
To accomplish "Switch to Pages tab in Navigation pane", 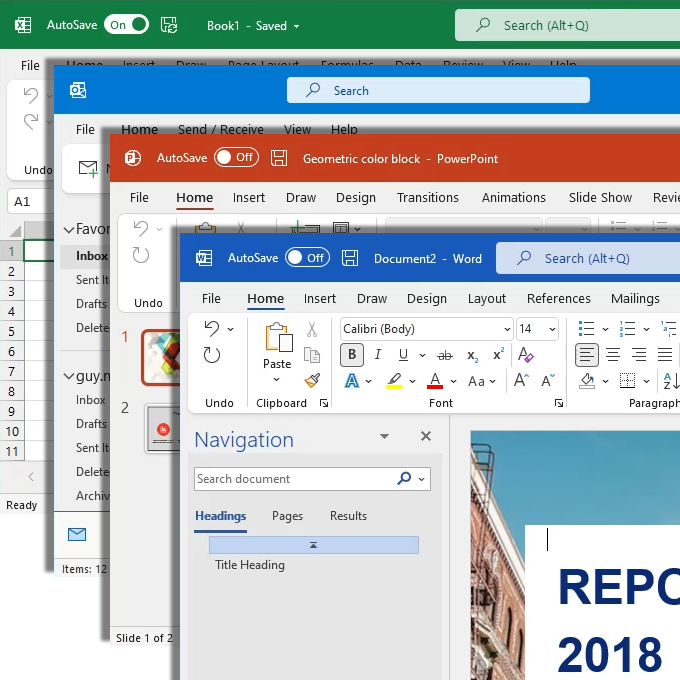I will [287, 516].
